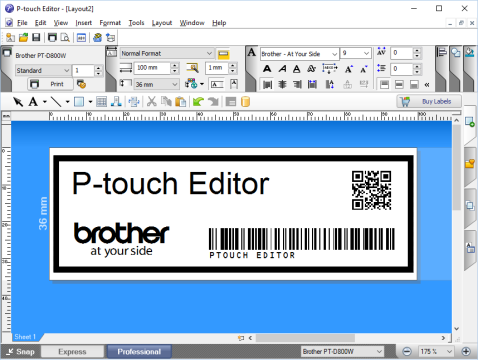This screenshot has width=478, height=360.
Task: Set vertical alignment to top
Action: tap(384, 85)
